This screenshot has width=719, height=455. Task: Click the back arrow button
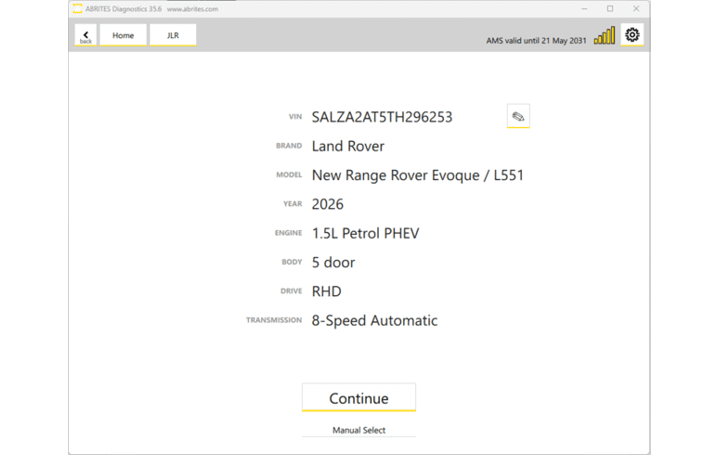tap(86, 35)
